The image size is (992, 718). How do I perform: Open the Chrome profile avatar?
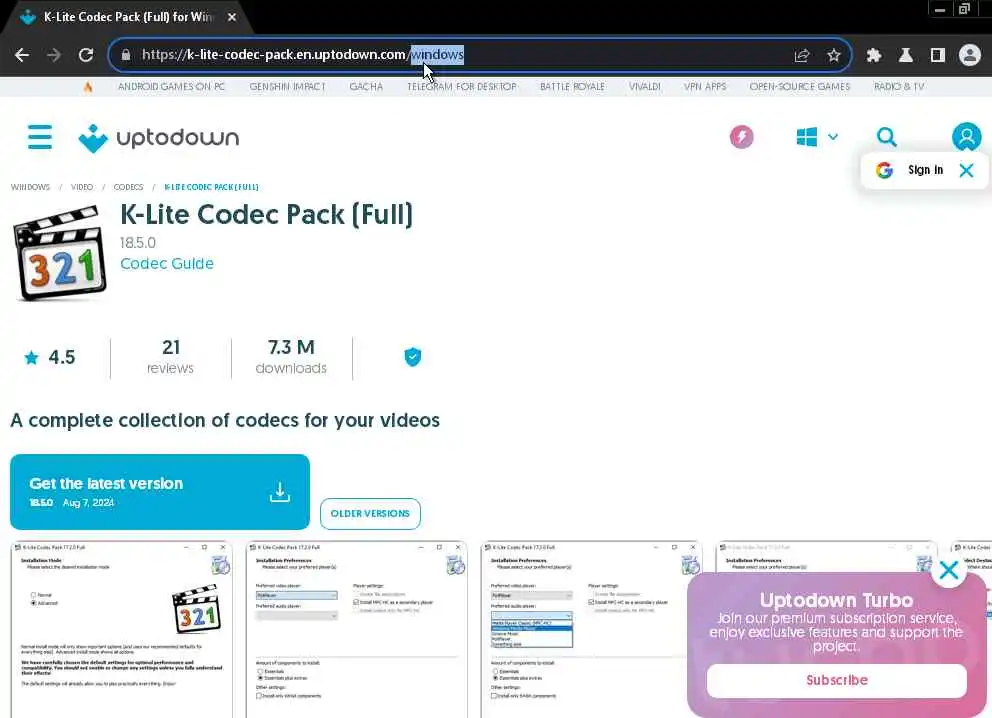pos(969,55)
